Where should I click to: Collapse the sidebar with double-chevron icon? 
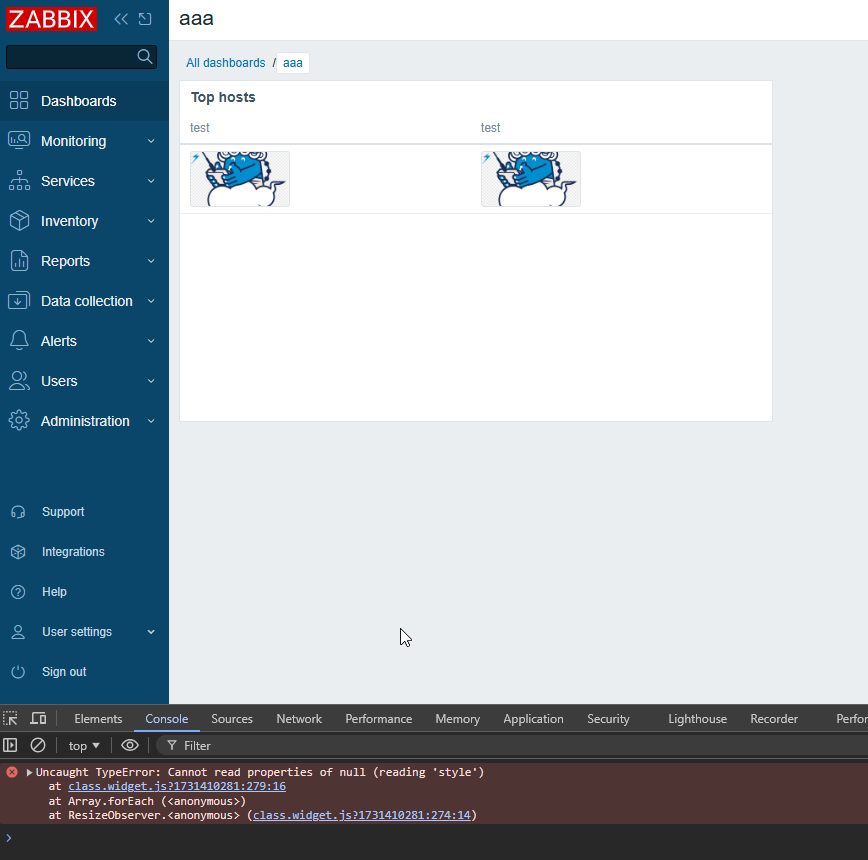tap(121, 19)
